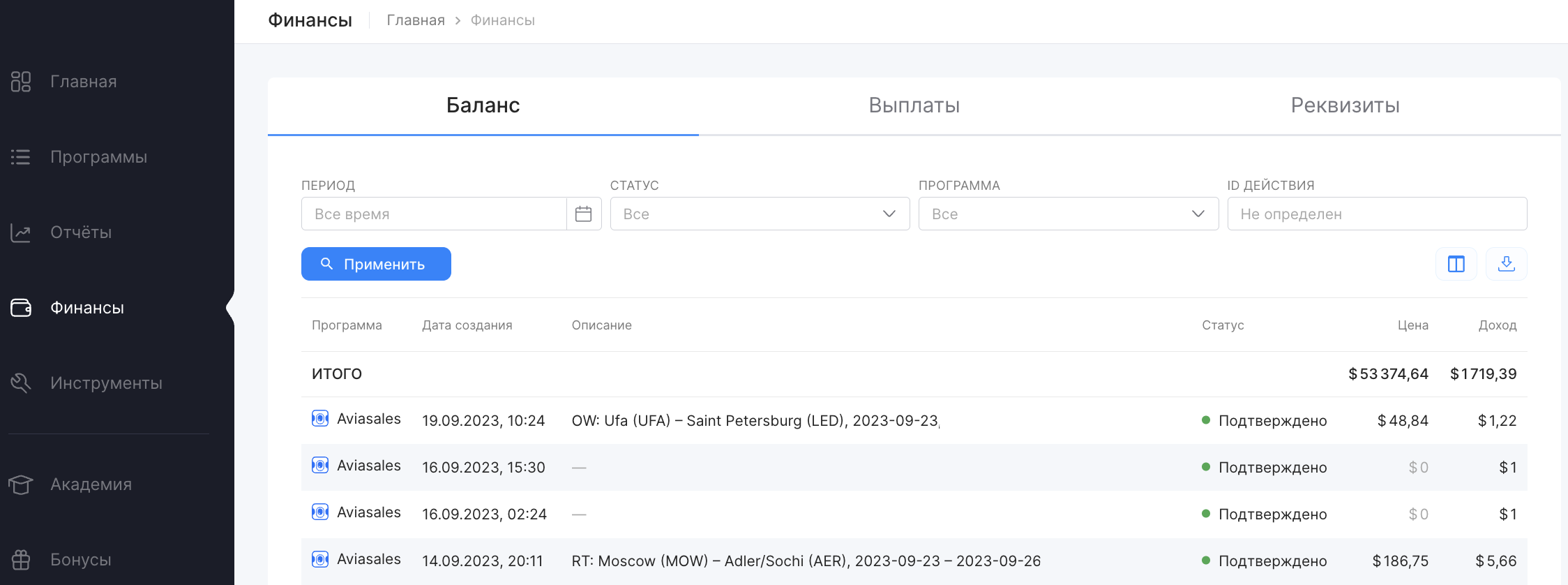Click the Бонусы gift icon
This screenshot has width=1568, height=585.
pos(21,560)
